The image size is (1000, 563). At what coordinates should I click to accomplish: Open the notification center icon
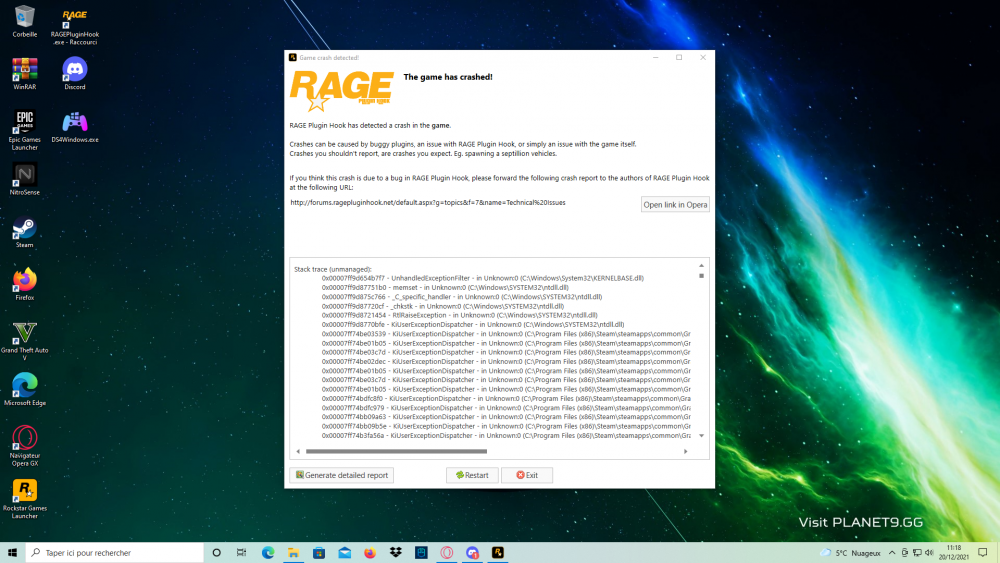[x=983, y=552]
